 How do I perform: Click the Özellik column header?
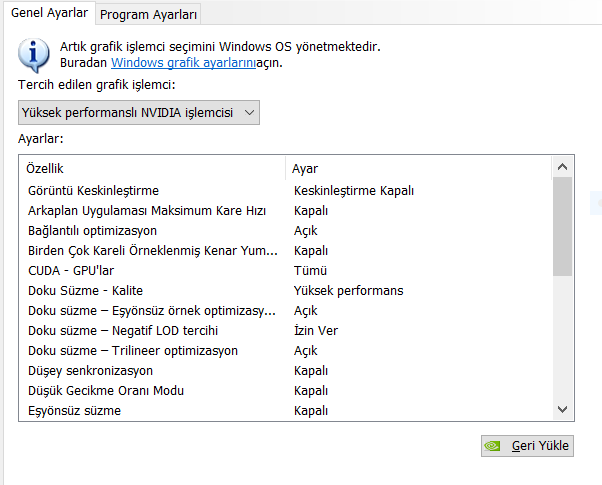tap(45, 168)
